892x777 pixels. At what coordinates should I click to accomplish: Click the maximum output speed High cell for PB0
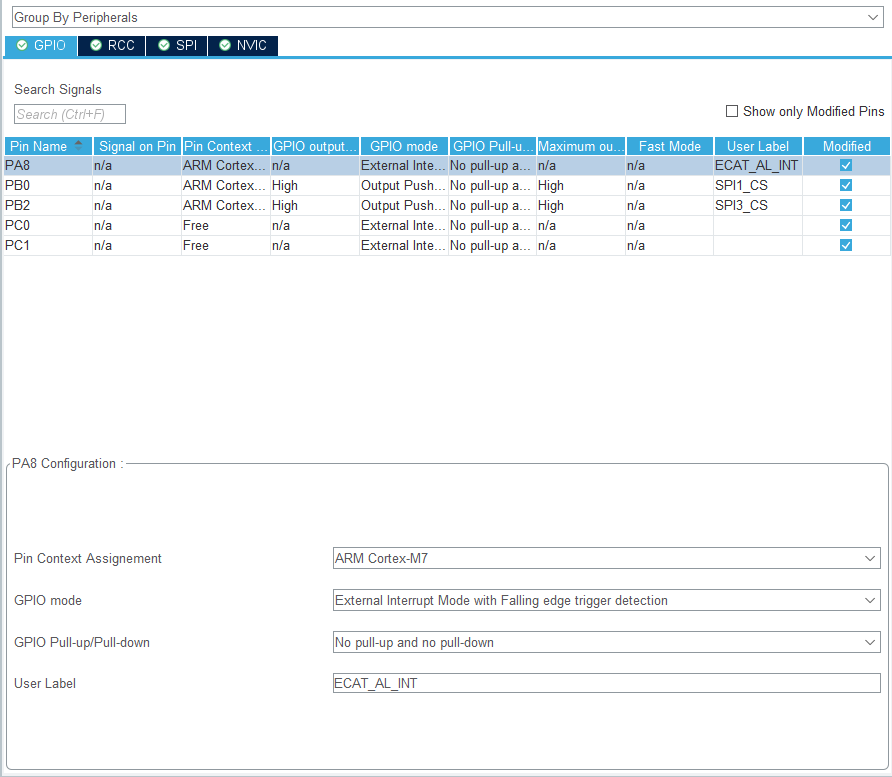coord(581,185)
